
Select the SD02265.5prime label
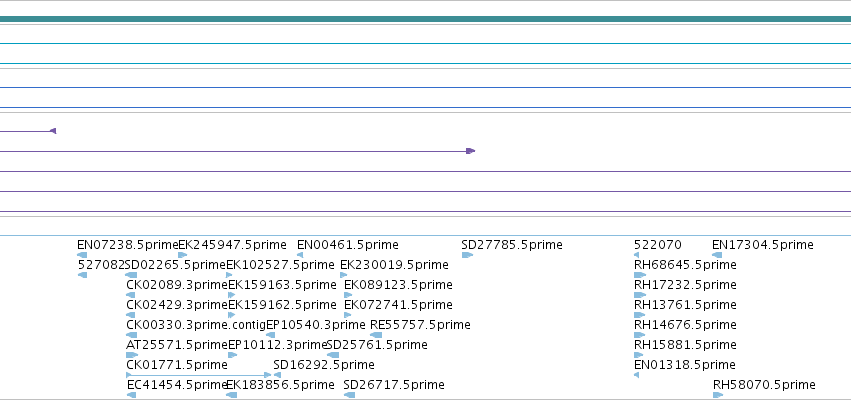tap(175, 265)
